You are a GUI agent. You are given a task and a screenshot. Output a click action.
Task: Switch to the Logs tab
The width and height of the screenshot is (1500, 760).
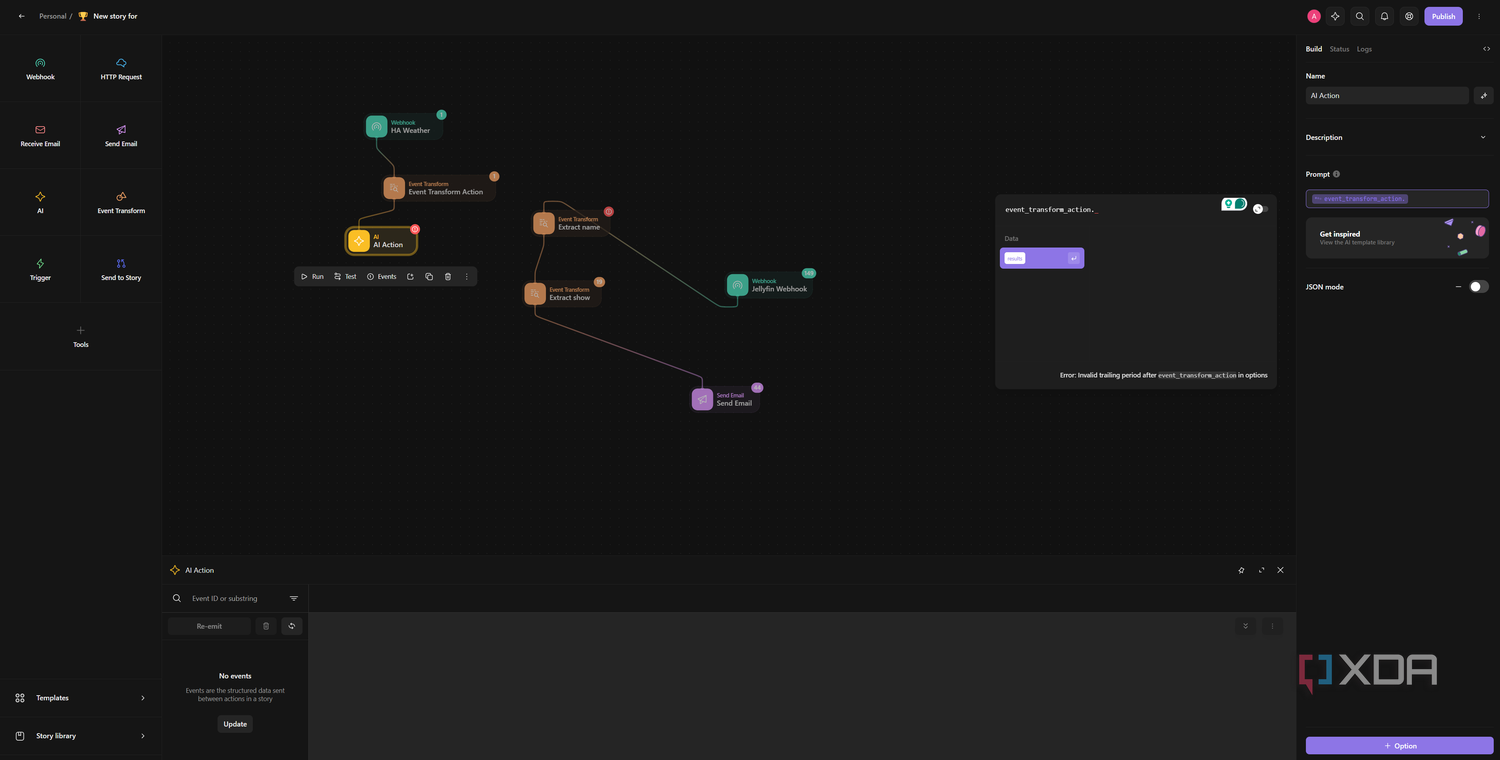pos(1364,49)
